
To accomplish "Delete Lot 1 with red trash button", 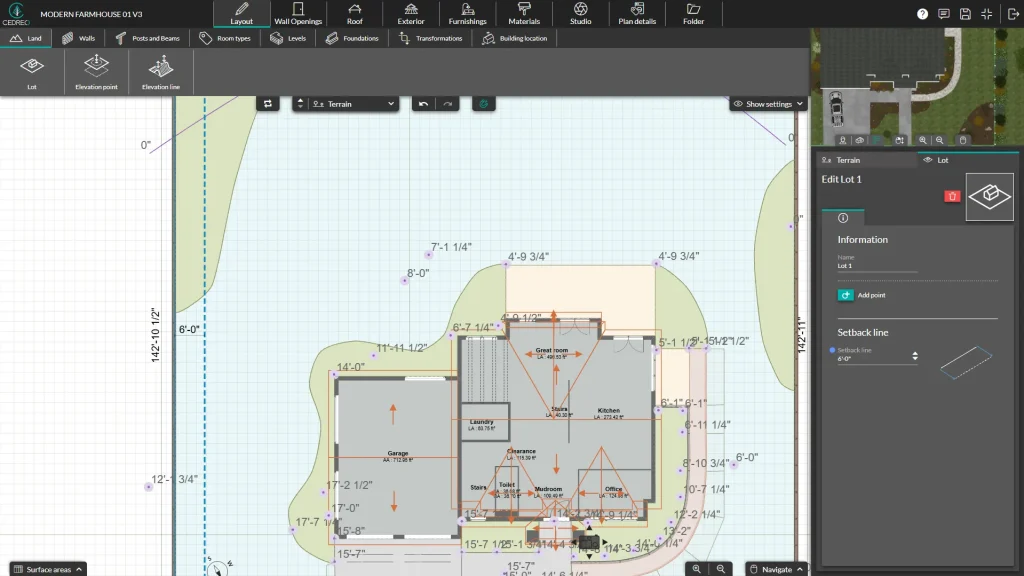I will tap(952, 196).
